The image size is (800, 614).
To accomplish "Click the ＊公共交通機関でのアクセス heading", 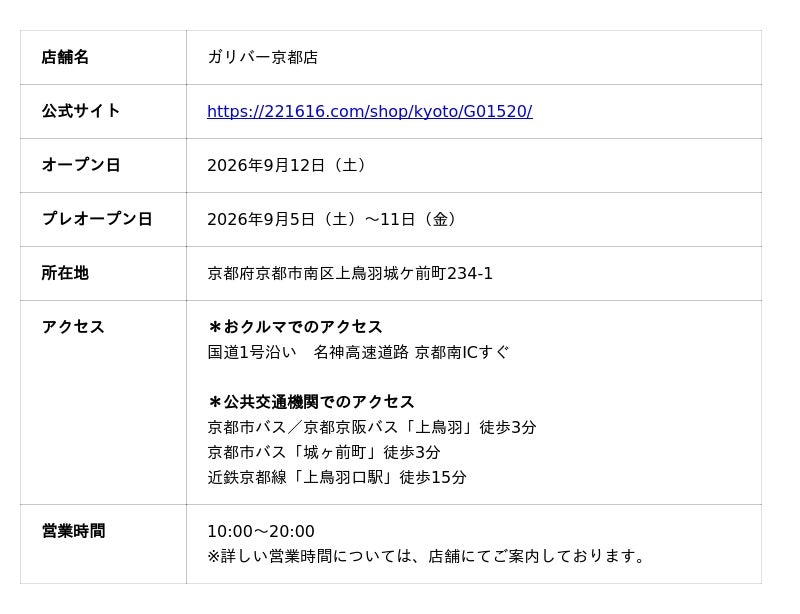I will [311, 402].
